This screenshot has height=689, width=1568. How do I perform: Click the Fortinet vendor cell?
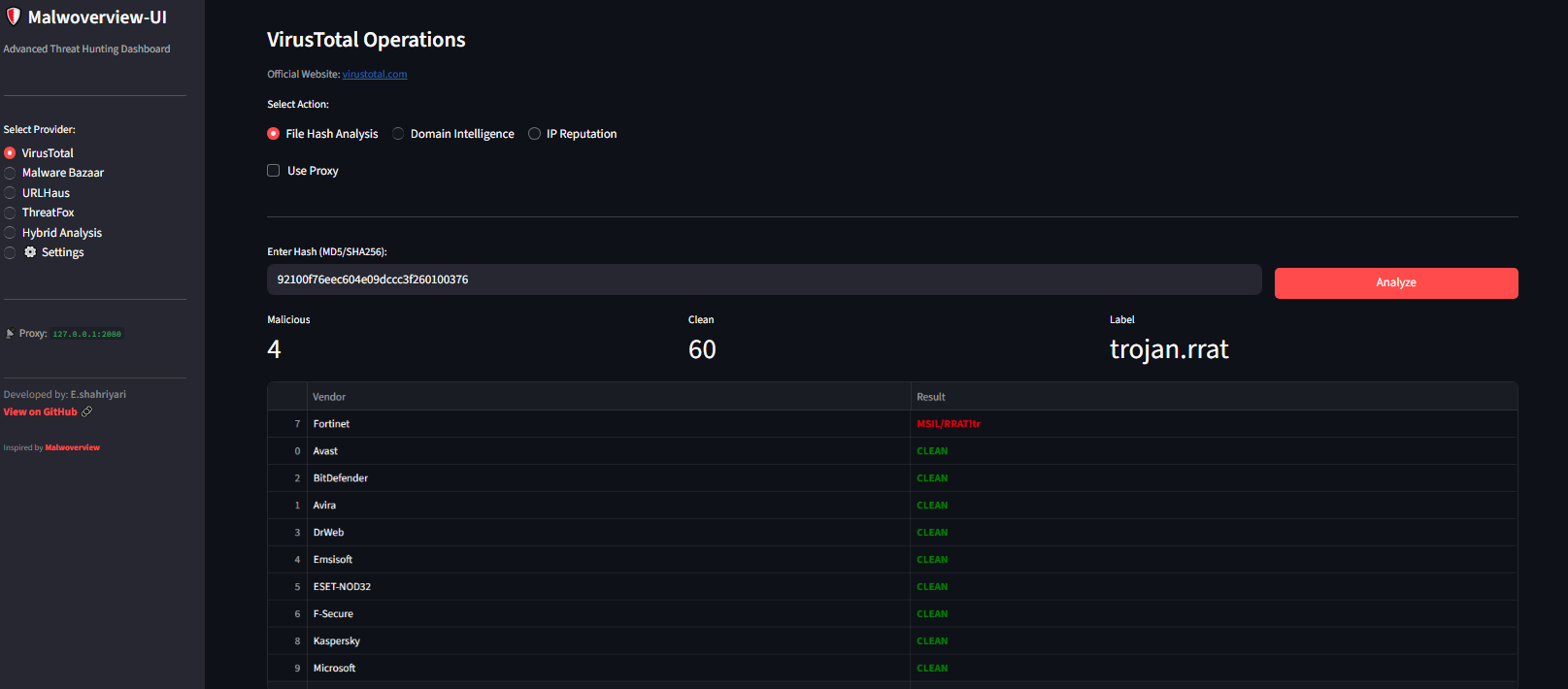(x=609, y=424)
